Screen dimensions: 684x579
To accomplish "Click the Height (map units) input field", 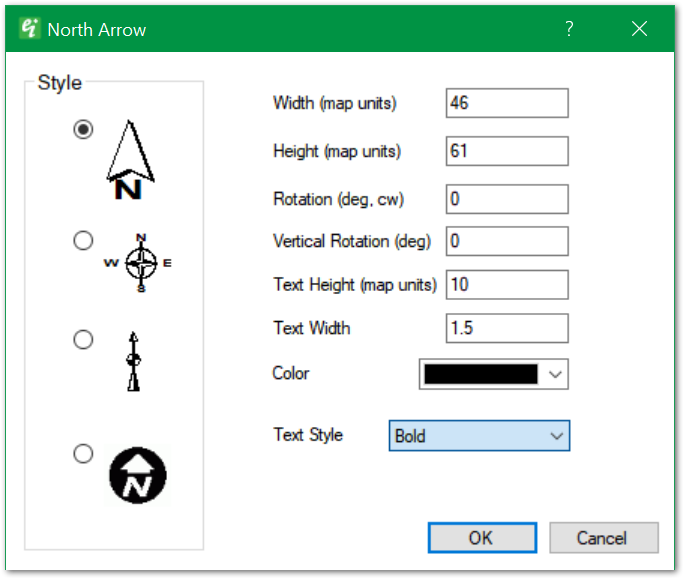I will (507, 151).
